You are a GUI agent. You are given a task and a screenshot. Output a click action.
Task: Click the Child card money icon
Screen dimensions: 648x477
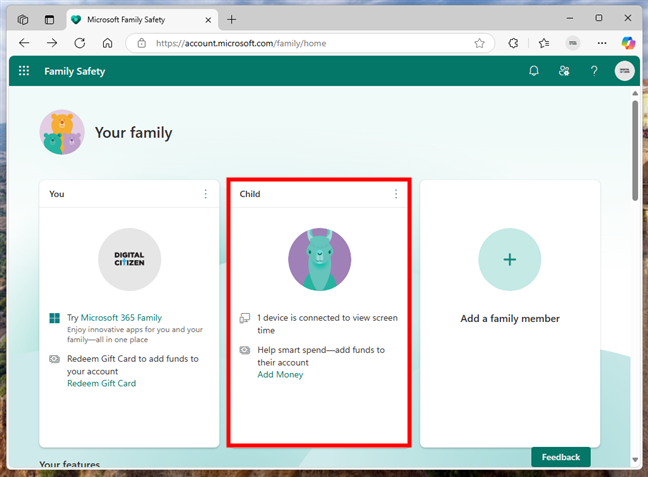click(245, 351)
